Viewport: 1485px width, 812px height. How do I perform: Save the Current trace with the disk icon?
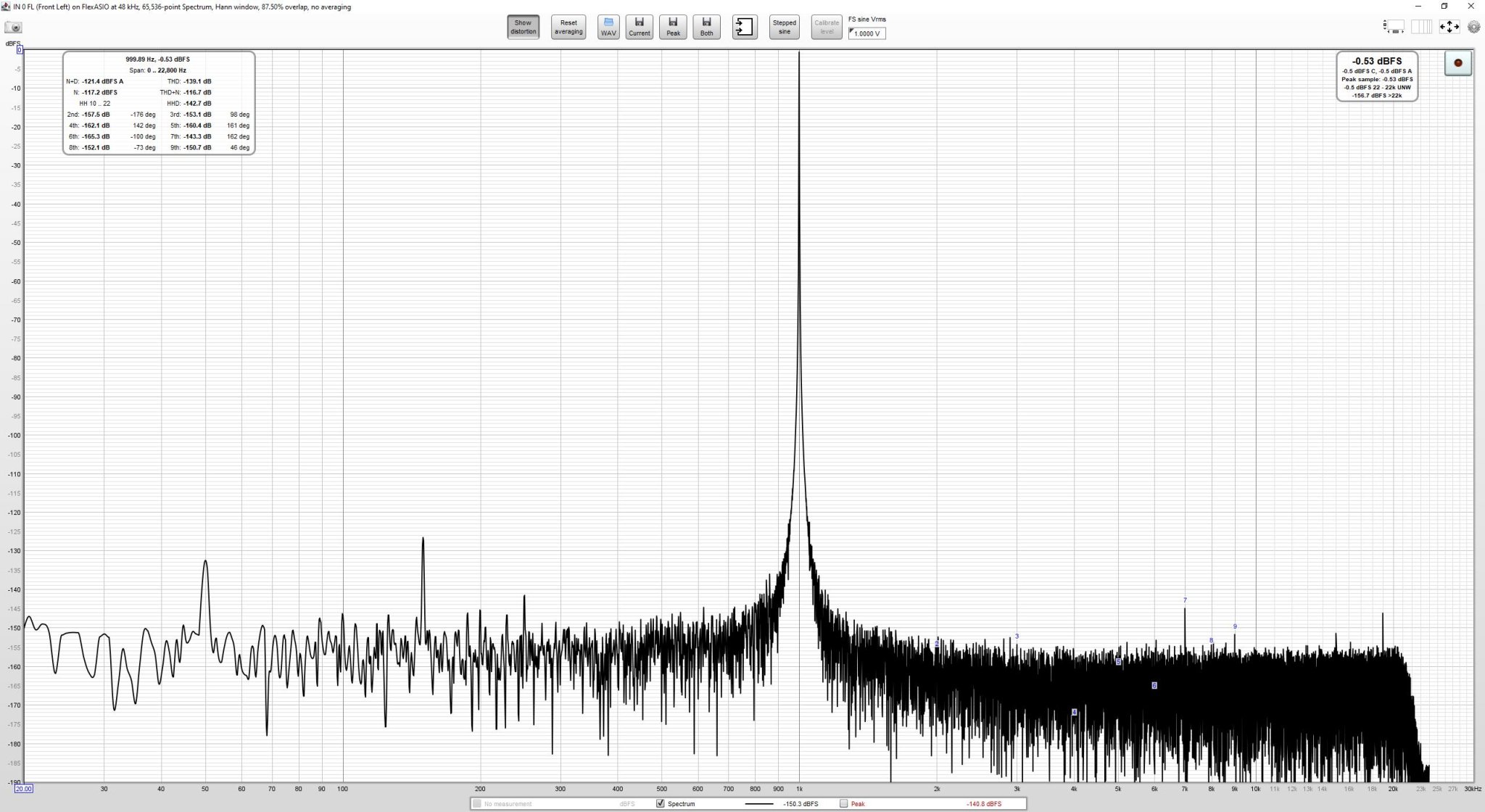pyautogui.click(x=640, y=27)
